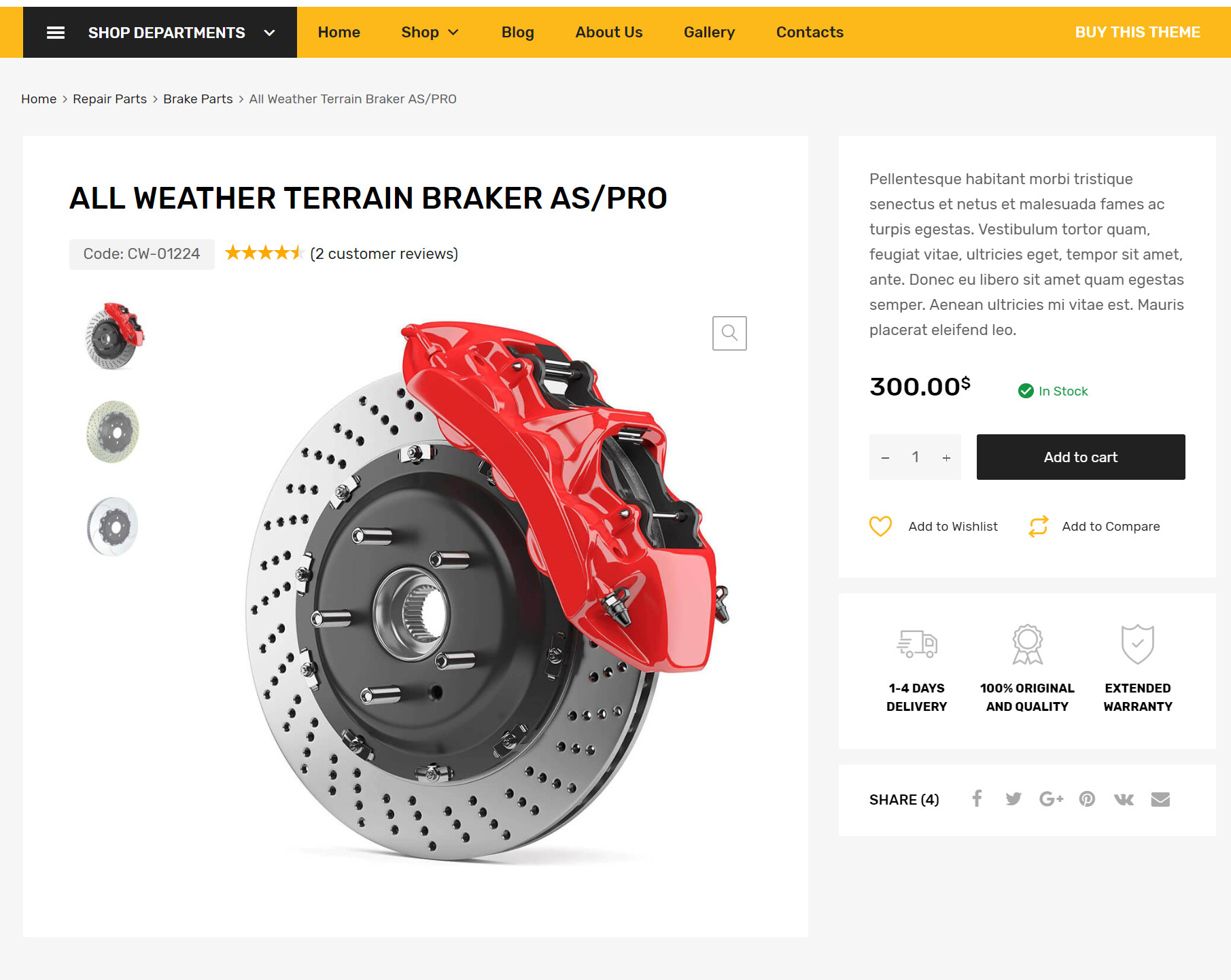Share product via VK icon
Viewport: 1231px width, 980px height.
point(1124,799)
